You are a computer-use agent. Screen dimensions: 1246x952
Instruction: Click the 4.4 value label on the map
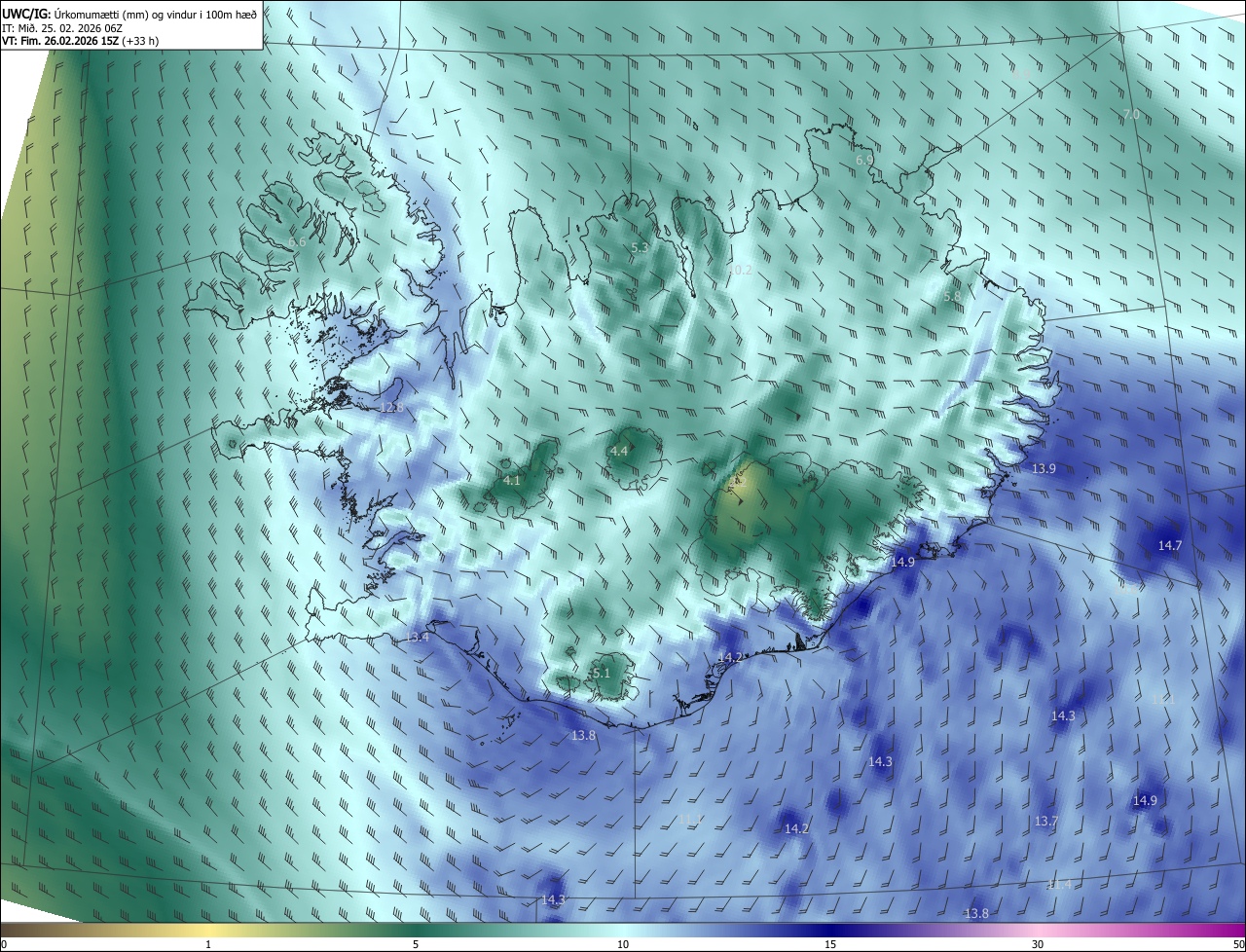pos(619,451)
